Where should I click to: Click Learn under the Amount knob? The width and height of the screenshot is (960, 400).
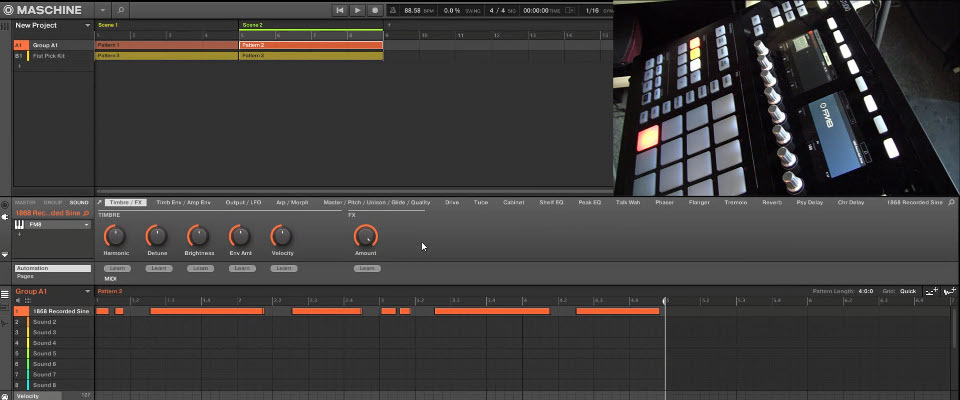coord(367,268)
